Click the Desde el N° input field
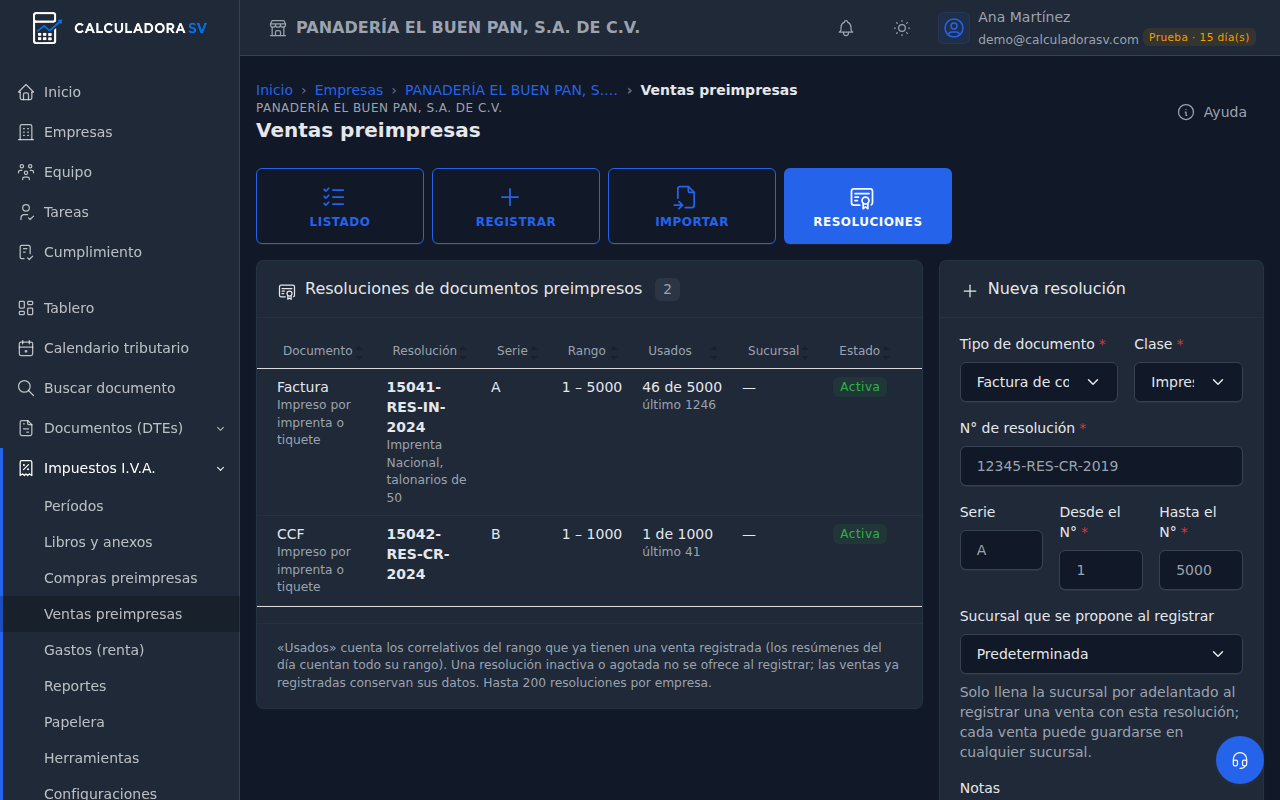This screenshot has width=1280, height=800. pyautogui.click(x=1101, y=570)
